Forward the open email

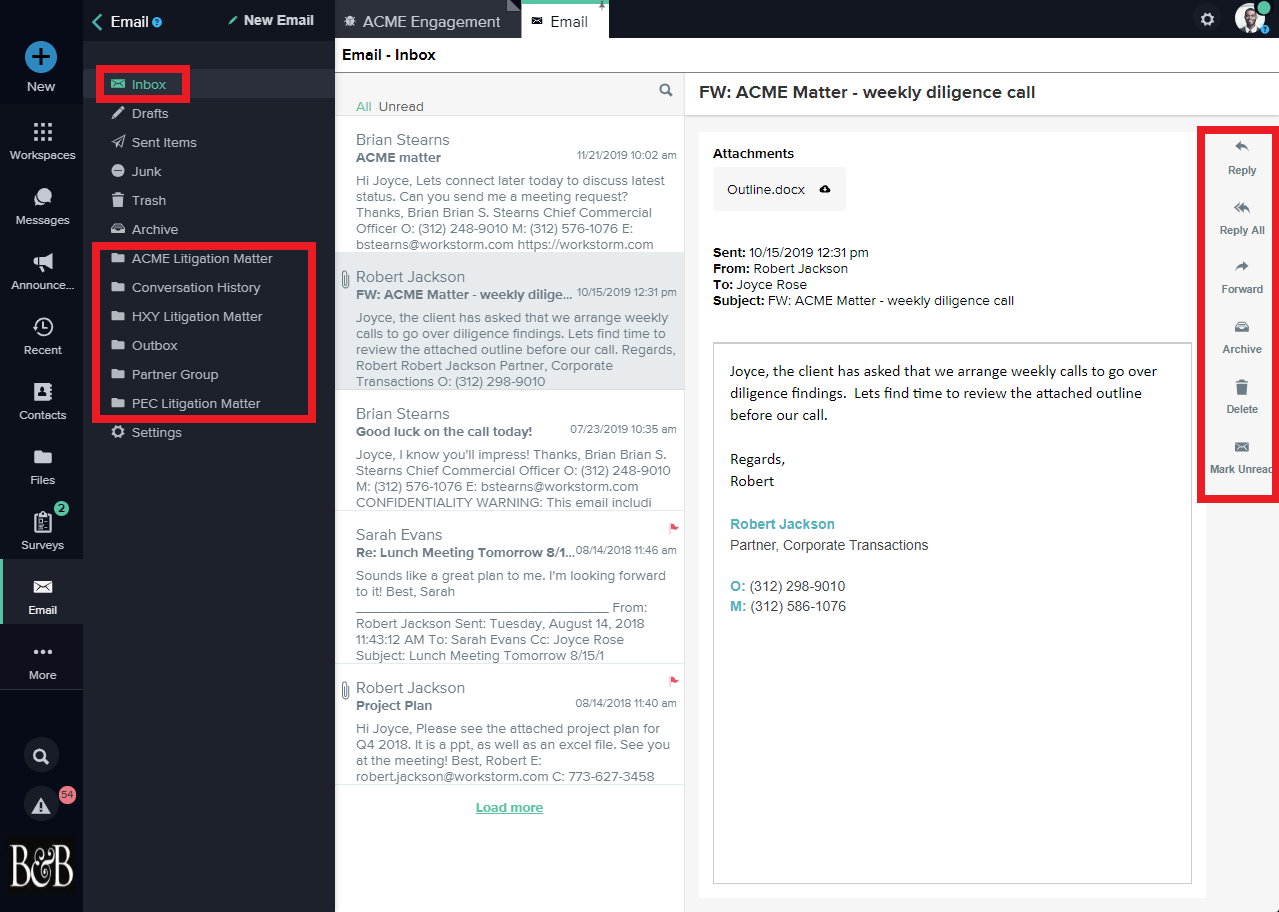pyautogui.click(x=1241, y=267)
